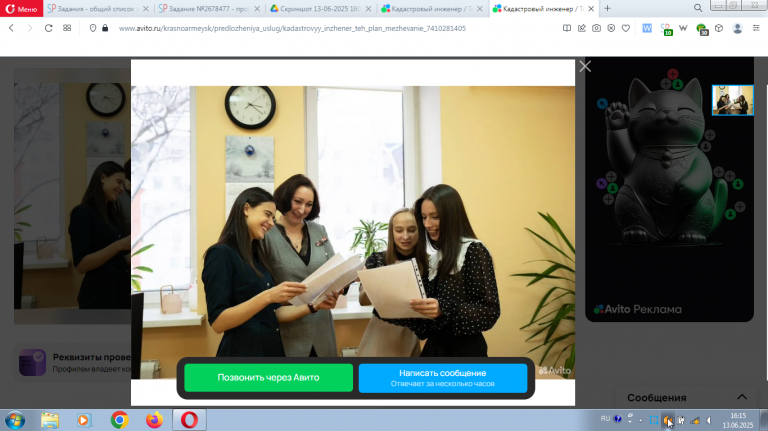Open green extension with badge 30
The height and width of the screenshot is (431, 768).
click(702, 29)
